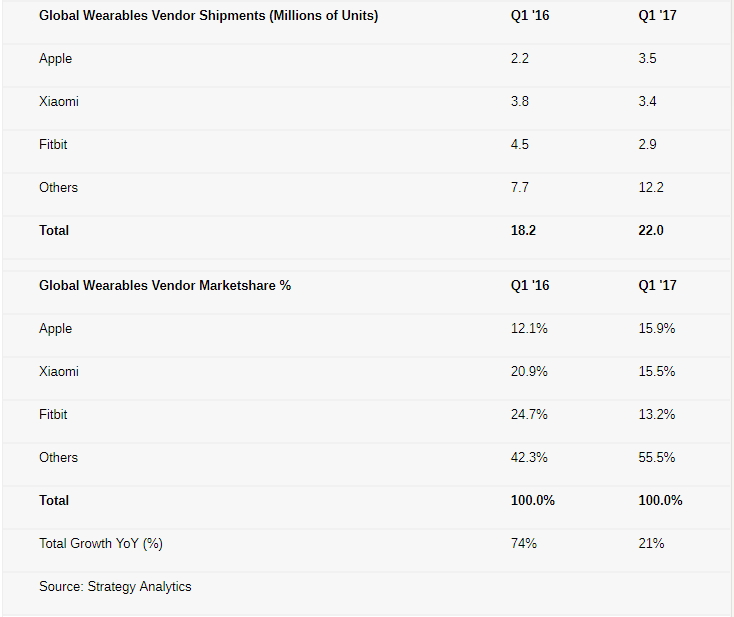Screen dimensions: 734x617
Task: Click Xiaomi Q1 '16 shipments value 3.8
Action: pos(520,102)
